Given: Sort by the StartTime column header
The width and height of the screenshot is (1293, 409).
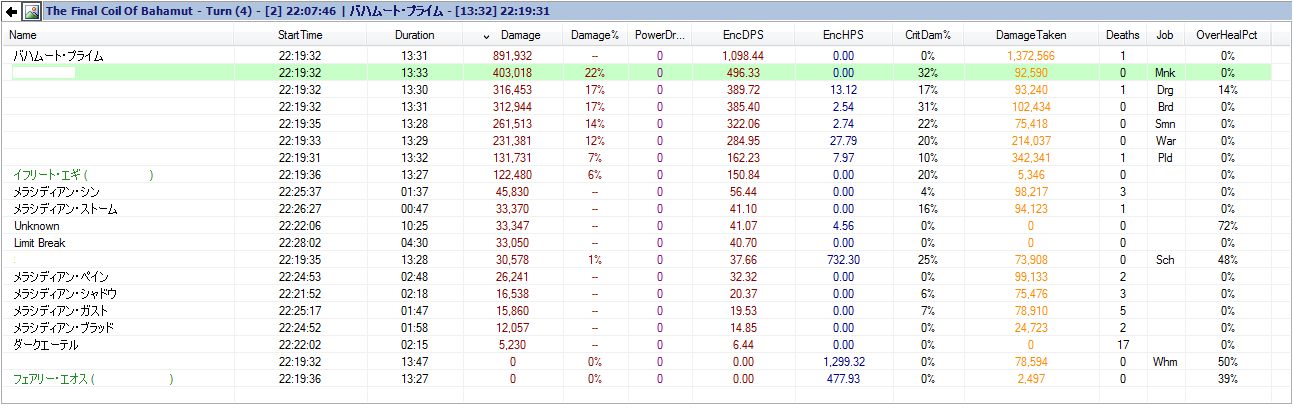Looking at the screenshot, I should [x=300, y=35].
